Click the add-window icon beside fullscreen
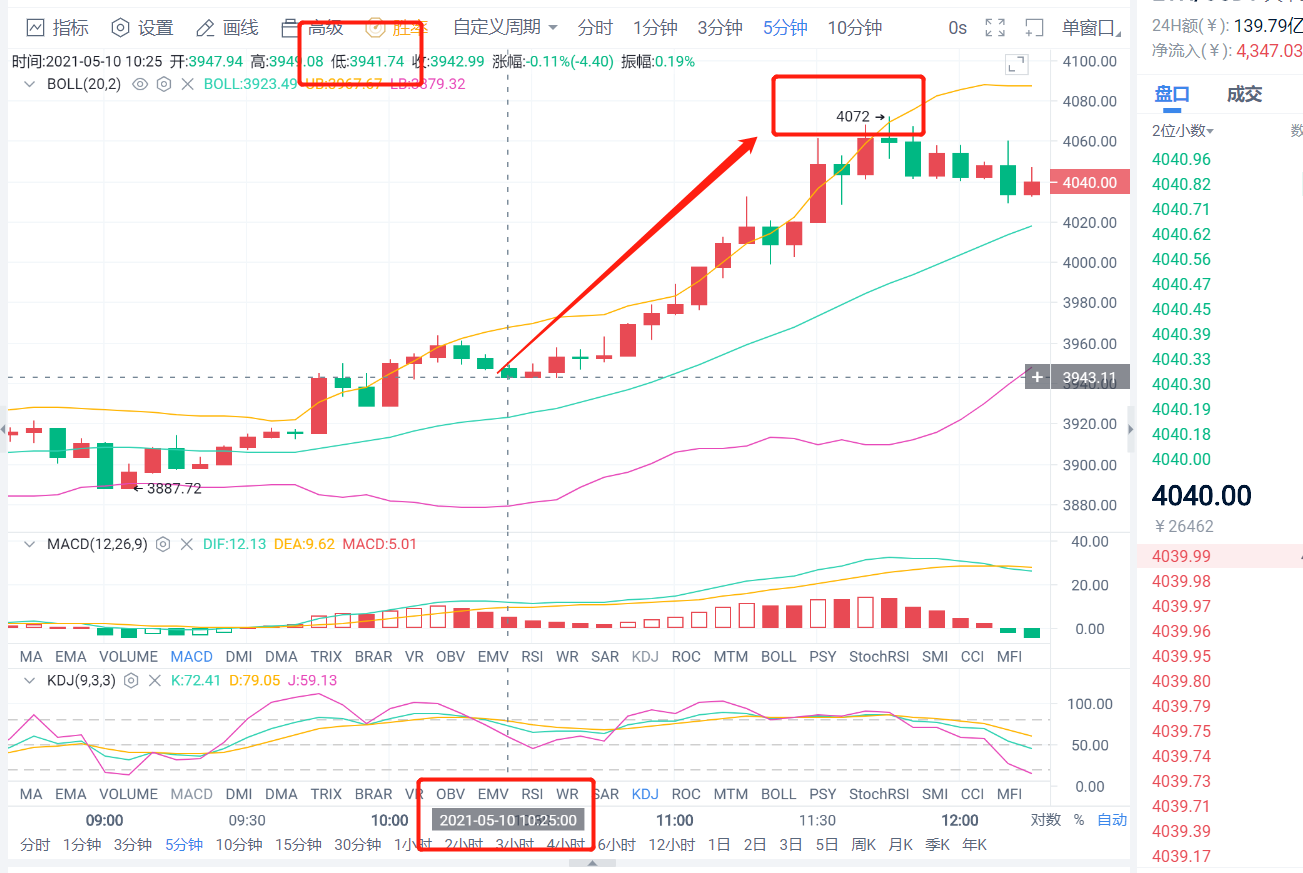This screenshot has width=1303, height=873. 1035,27
